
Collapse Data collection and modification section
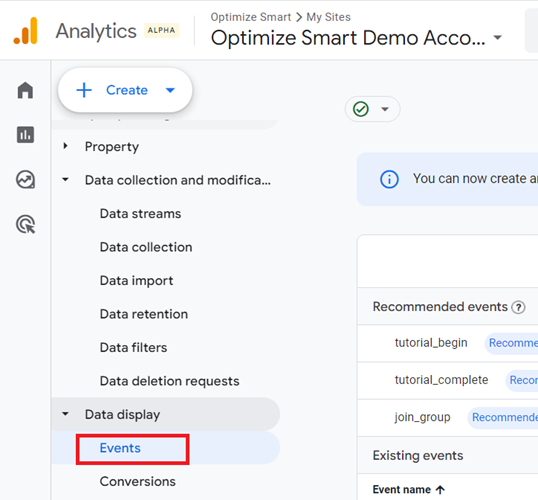(x=65, y=179)
